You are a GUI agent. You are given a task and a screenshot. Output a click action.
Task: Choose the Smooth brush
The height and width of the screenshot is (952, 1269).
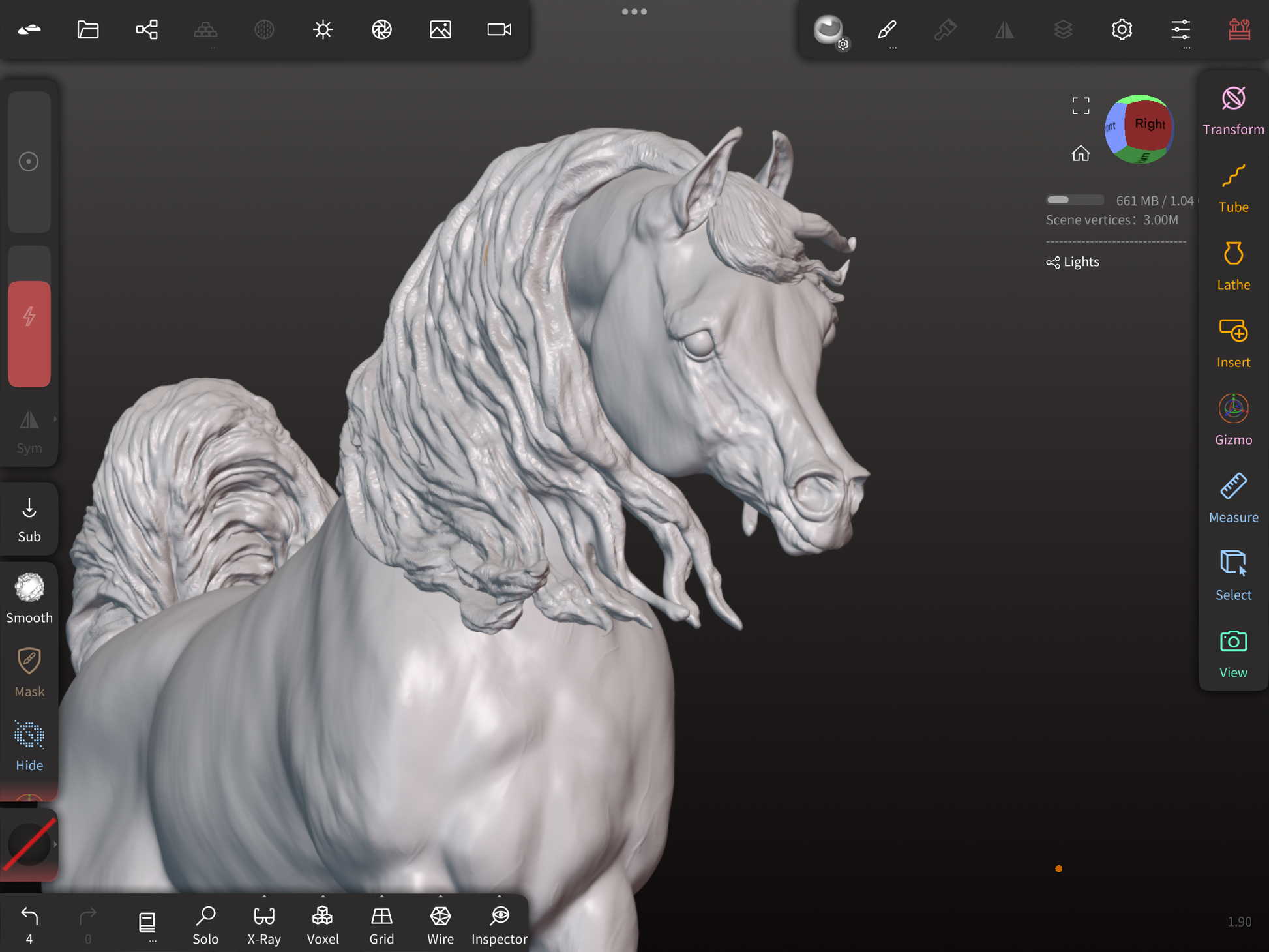pos(29,597)
